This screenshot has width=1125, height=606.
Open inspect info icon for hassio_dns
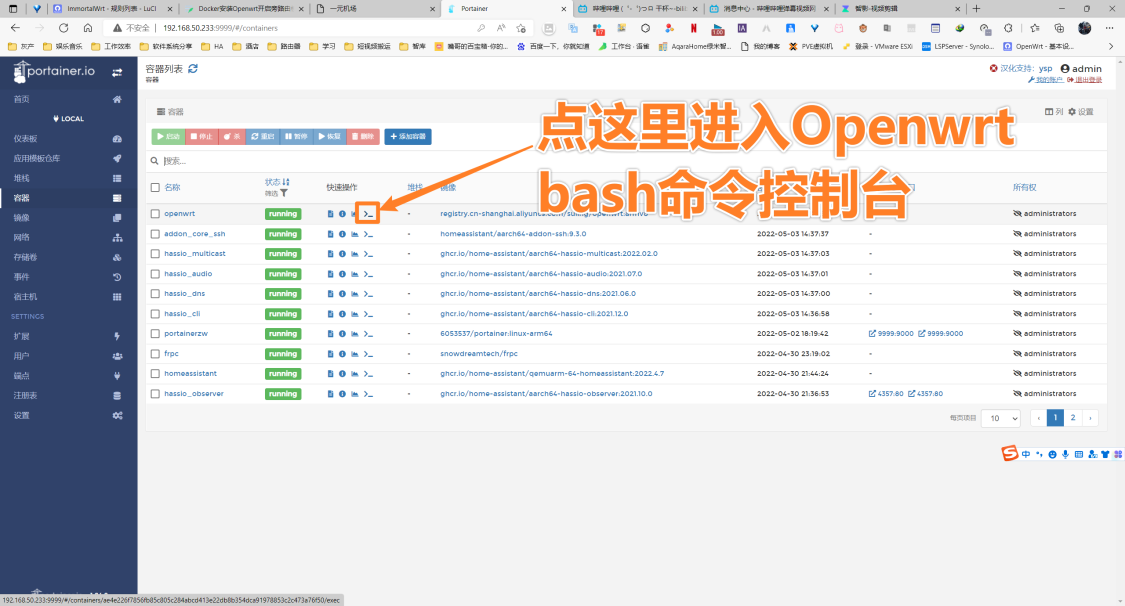coord(342,294)
